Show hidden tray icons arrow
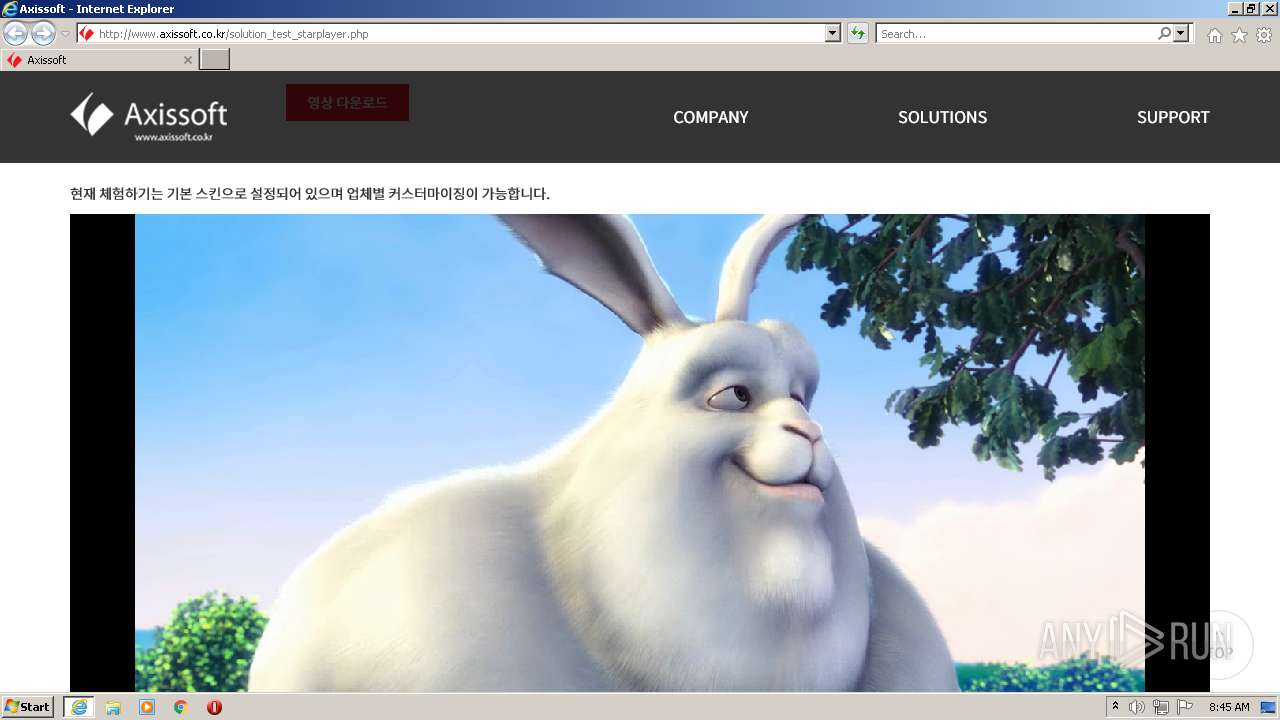 [x=1115, y=707]
